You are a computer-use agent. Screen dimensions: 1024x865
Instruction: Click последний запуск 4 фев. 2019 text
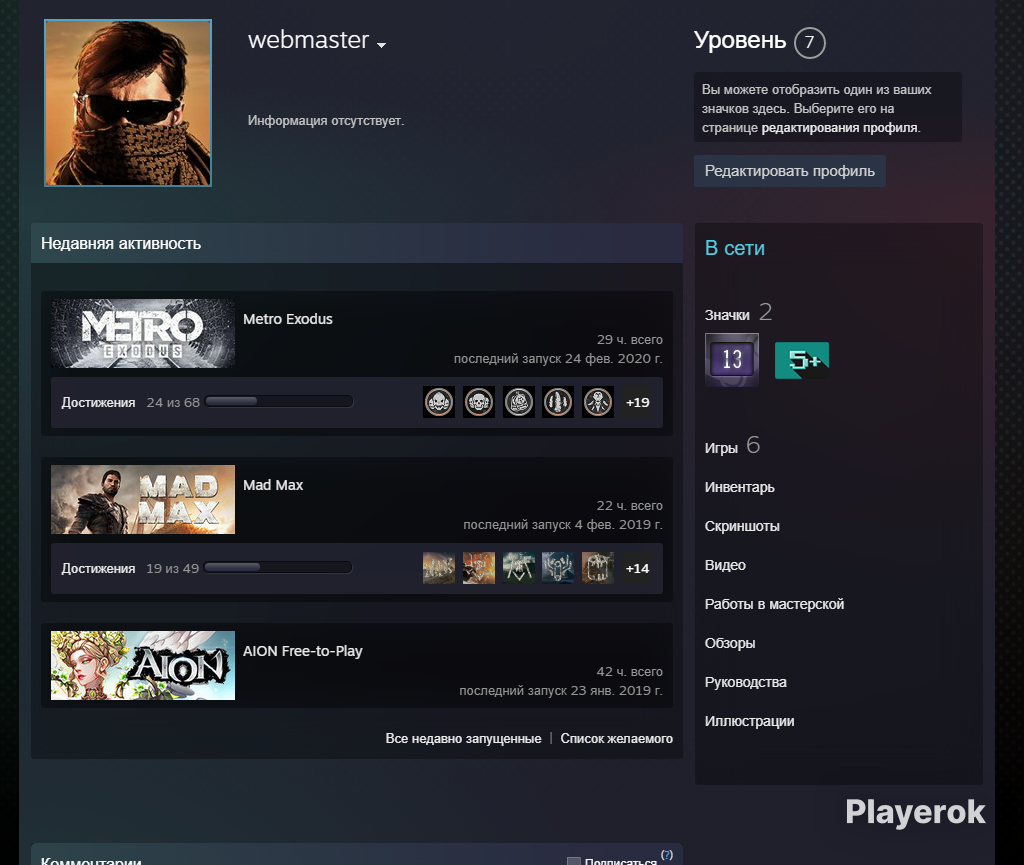pos(563,524)
